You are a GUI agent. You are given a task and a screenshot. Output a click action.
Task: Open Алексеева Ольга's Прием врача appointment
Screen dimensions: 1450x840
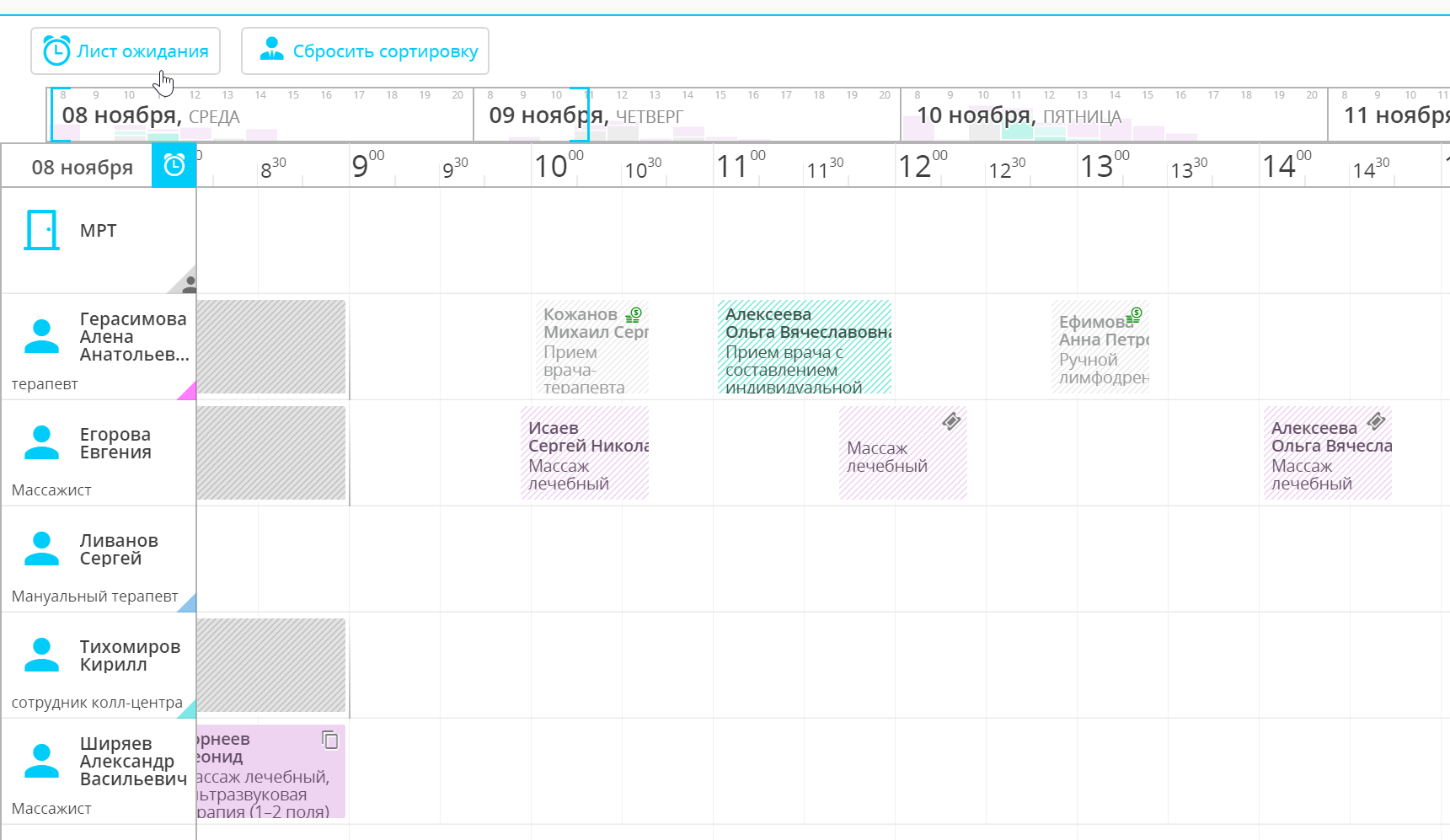[x=805, y=347]
